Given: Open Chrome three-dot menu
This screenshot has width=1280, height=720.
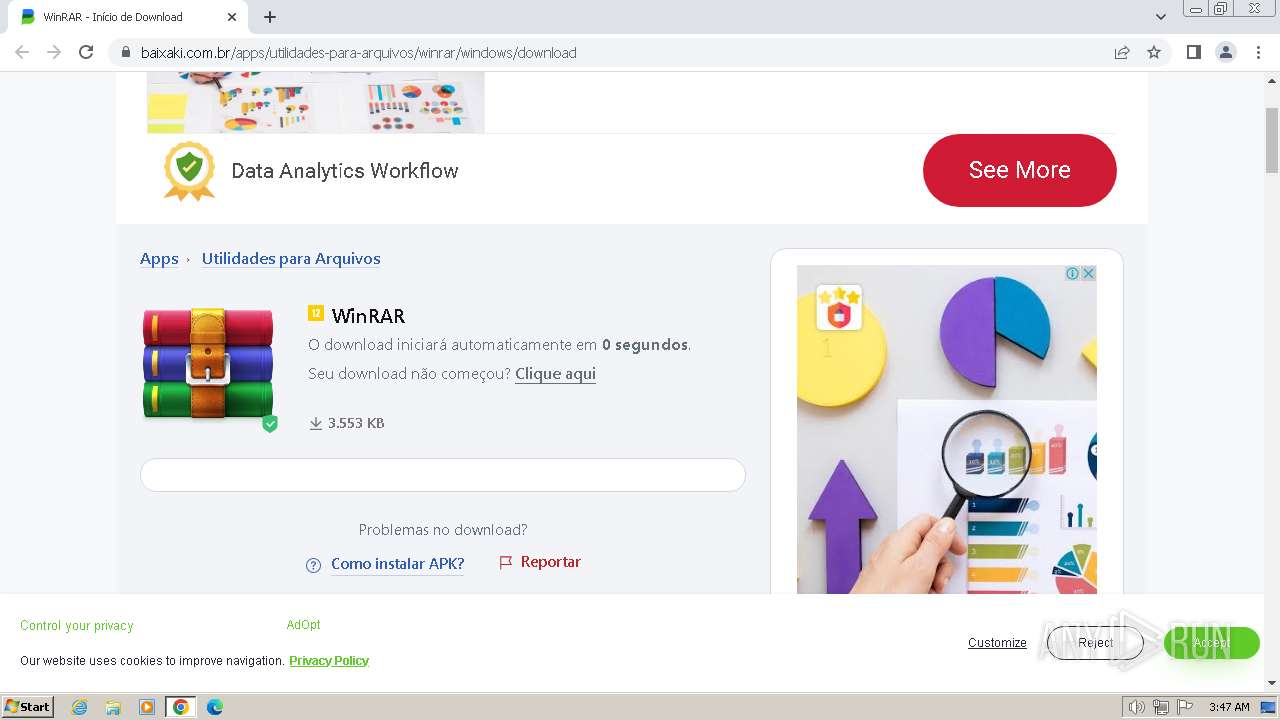Looking at the screenshot, I should tap(1258, 52).
